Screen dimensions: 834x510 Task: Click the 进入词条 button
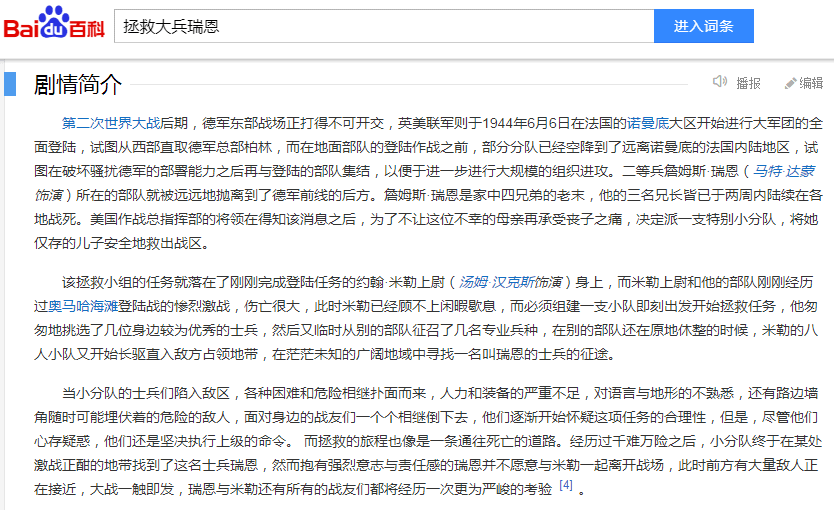click(704, 26)
